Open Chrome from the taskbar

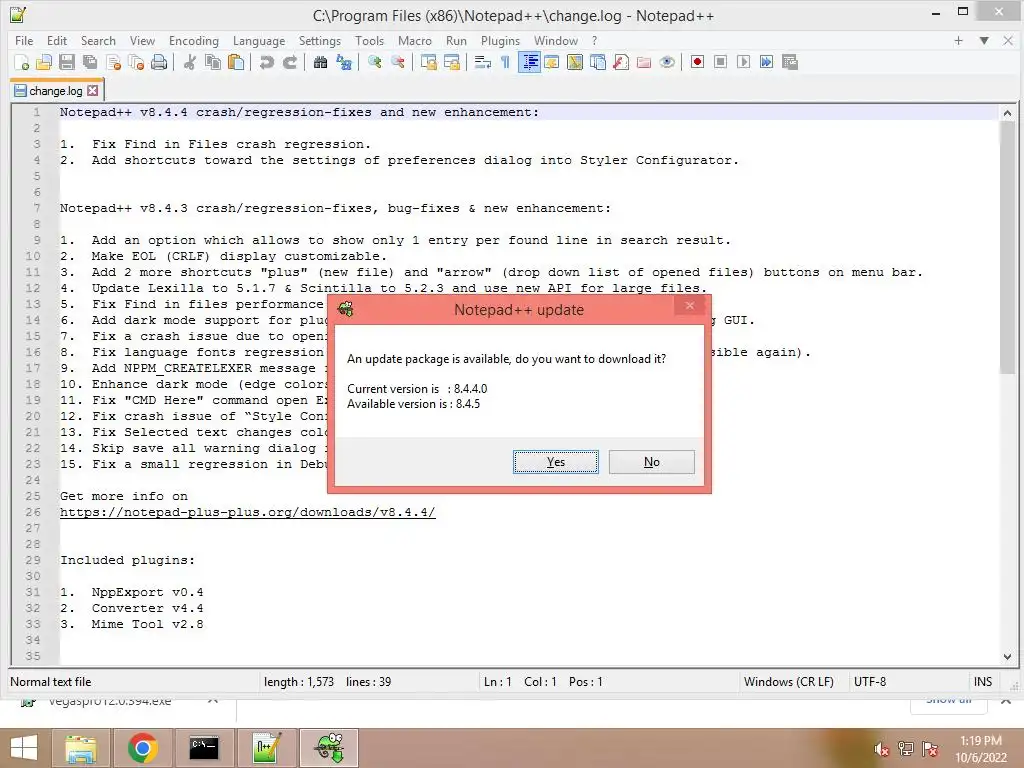tap(143, 748)
